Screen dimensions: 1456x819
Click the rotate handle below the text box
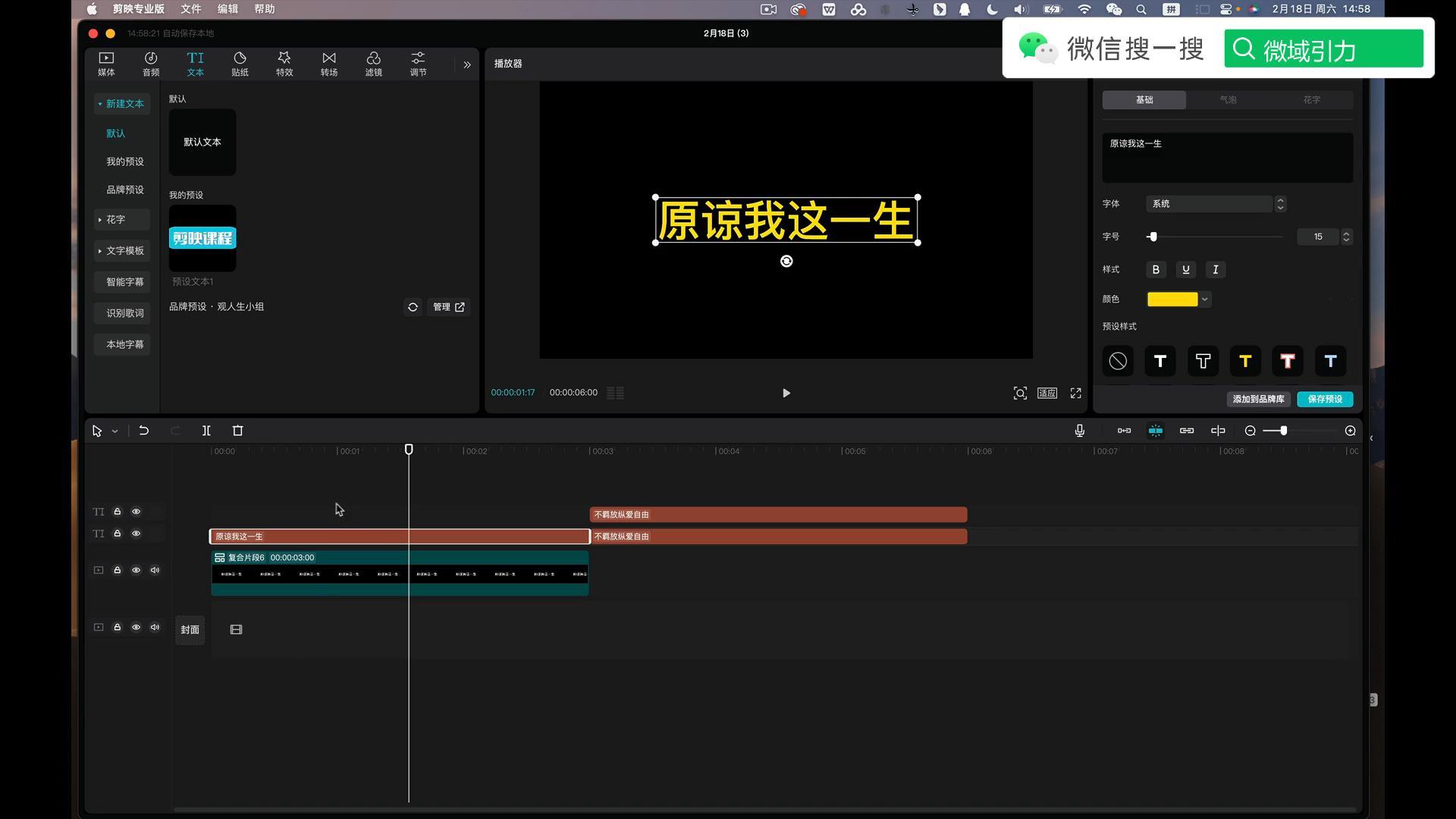(x=786, y=261)
